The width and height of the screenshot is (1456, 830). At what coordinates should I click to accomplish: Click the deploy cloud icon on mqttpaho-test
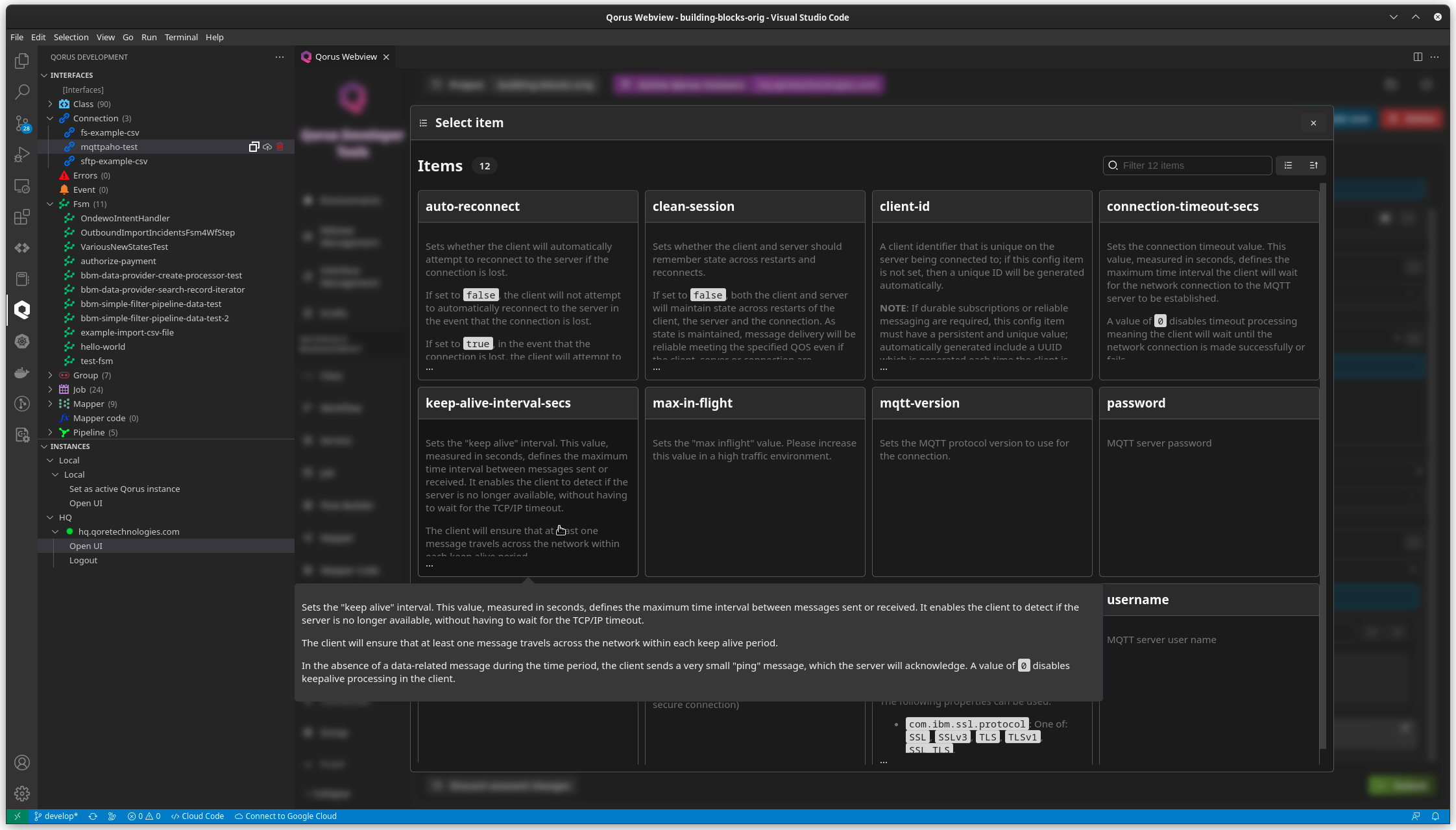[x=267, y=147]
